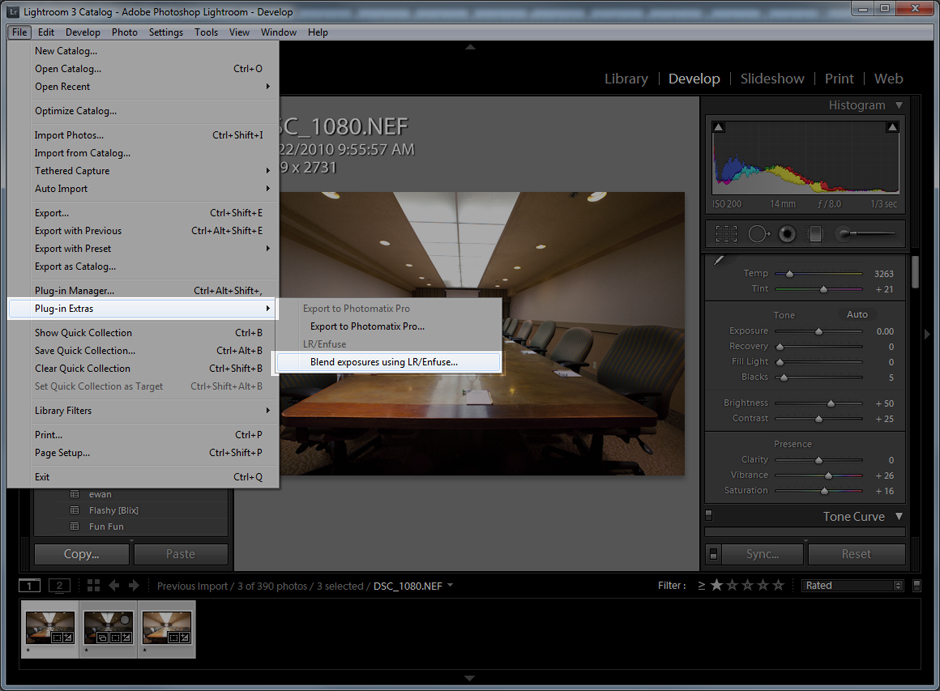This screenshot has width=940, height=691.
Task: Open the Rated filter preset dropdown
Action: [852, 586]
